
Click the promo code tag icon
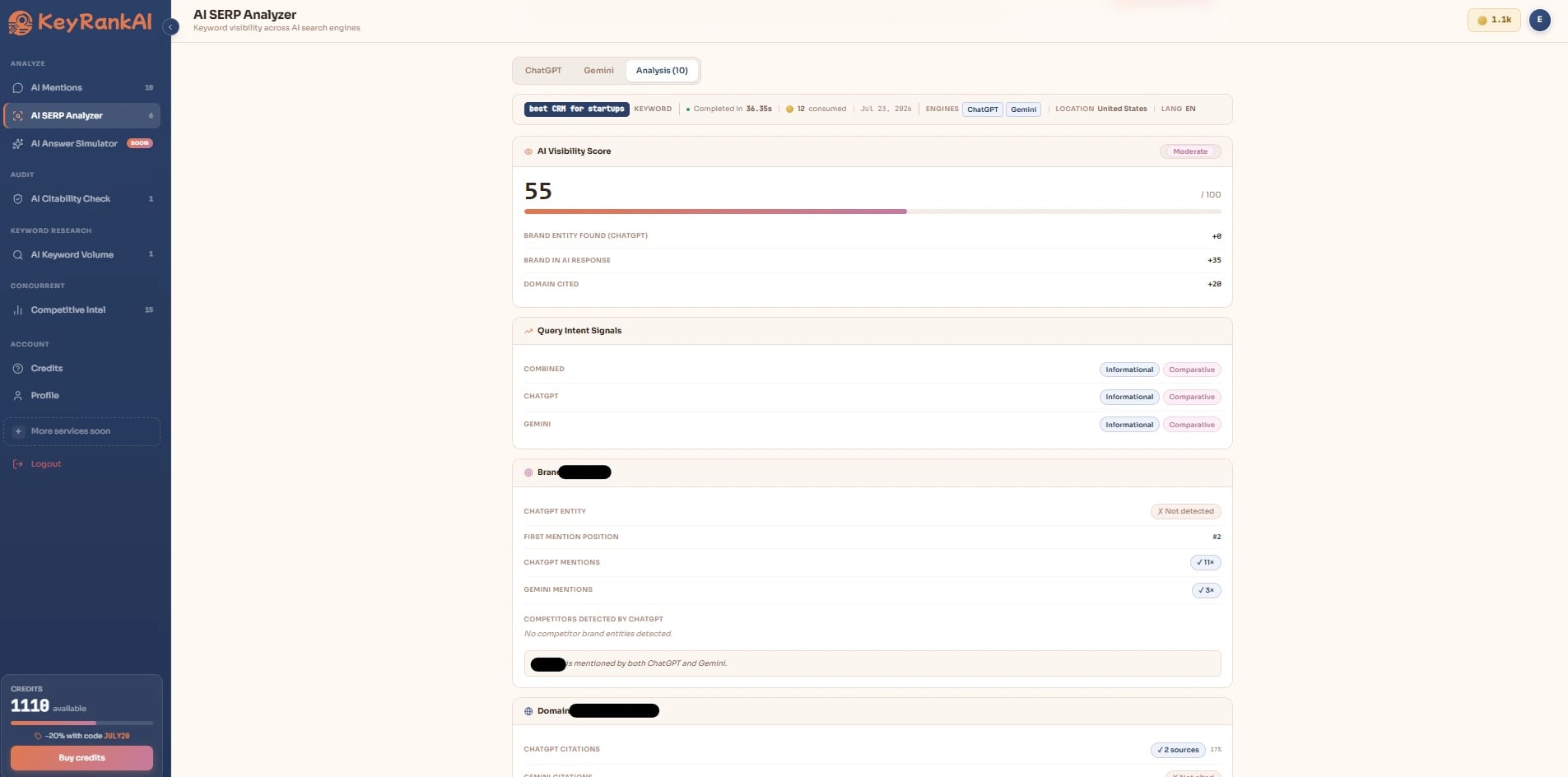(38, 736)
